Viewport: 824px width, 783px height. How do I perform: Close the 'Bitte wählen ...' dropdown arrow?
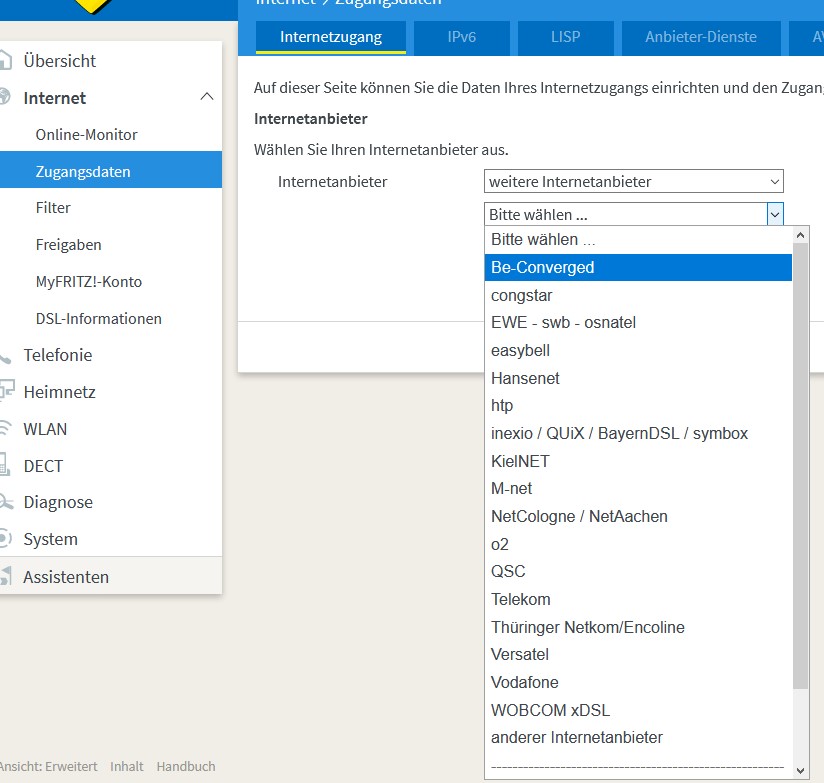coord(775,214)
